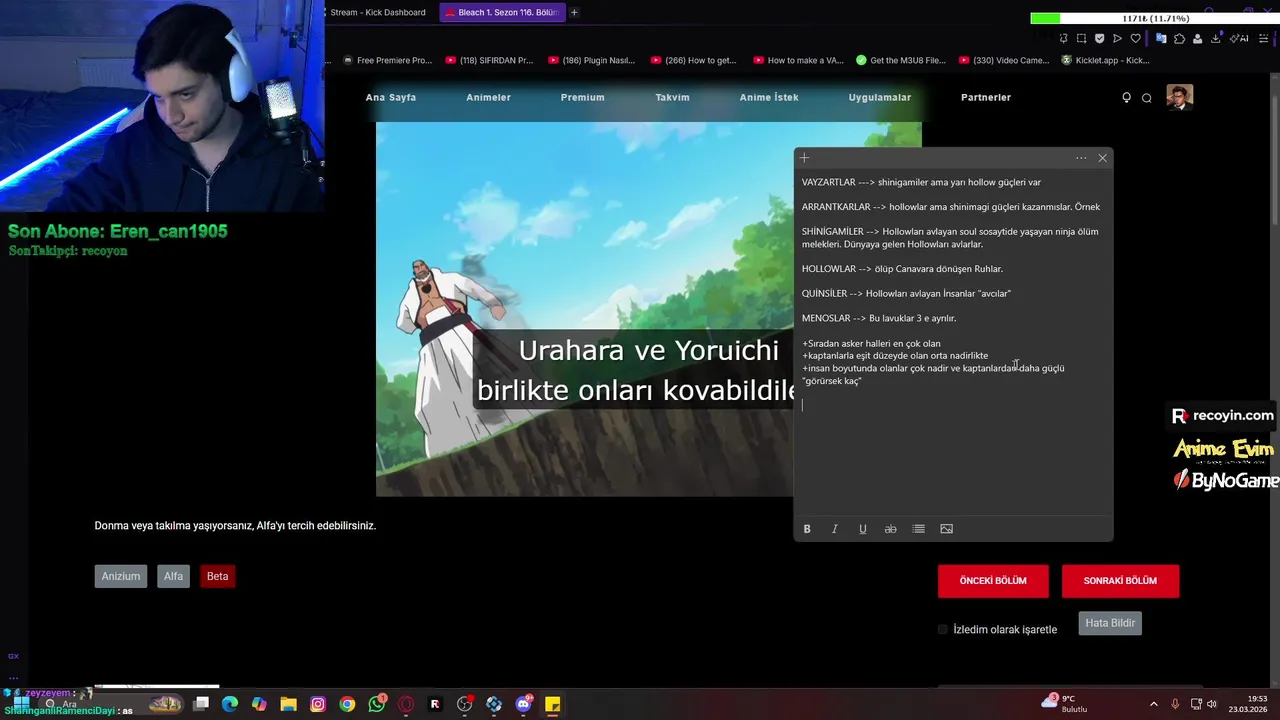Screen dimensions: 1280x720
Task: Open Sticky Notes from the taskbar
Action: [552, 704]
